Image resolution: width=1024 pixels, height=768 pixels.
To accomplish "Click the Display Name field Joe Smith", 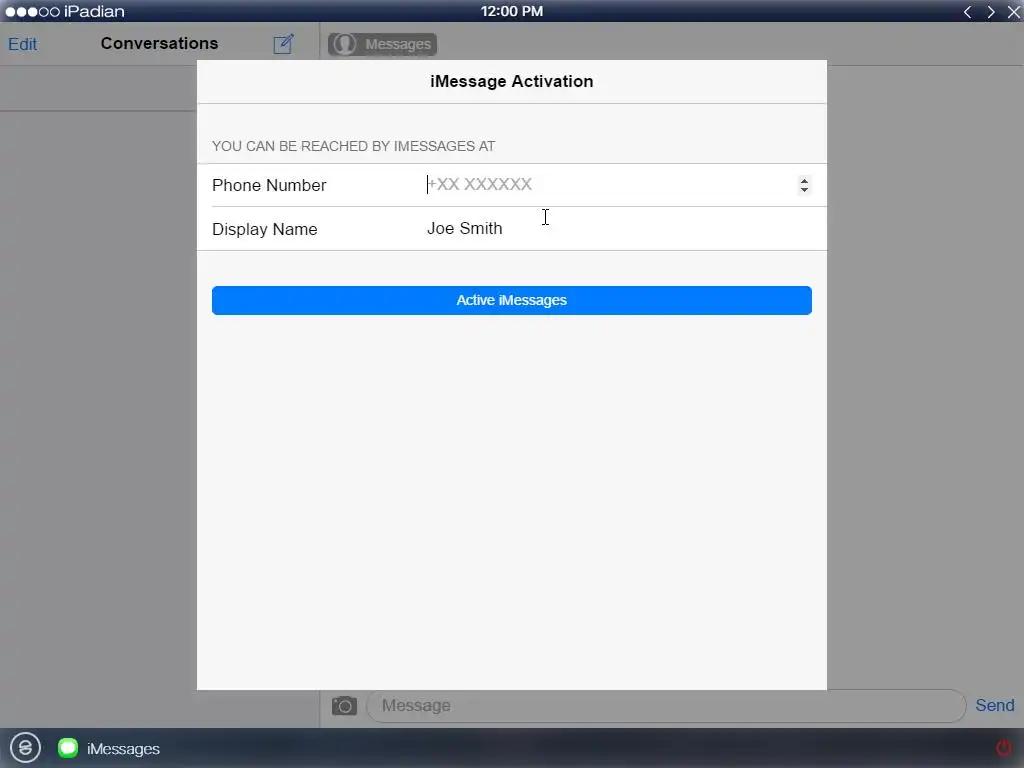I will coord(617,229).
